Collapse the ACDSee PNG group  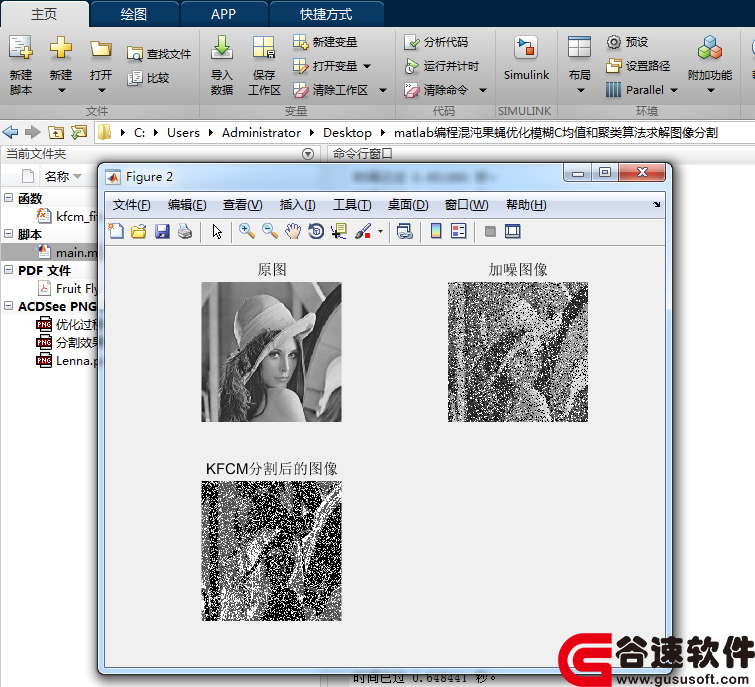click(8, 306)
